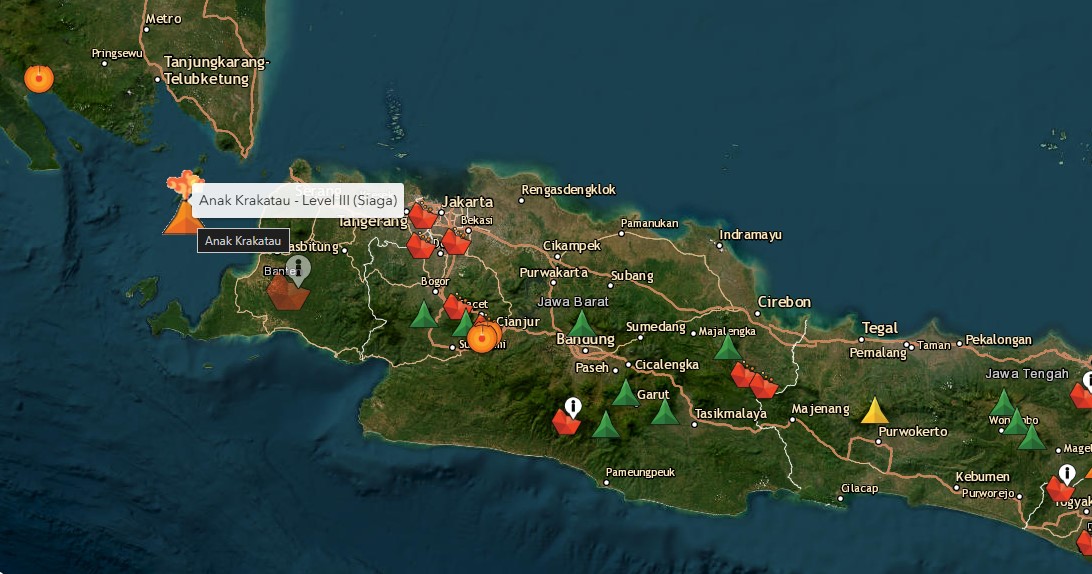Click the Rengasdengklok town label
Screen dimensions: 1092x574
[x=568, y=189]
